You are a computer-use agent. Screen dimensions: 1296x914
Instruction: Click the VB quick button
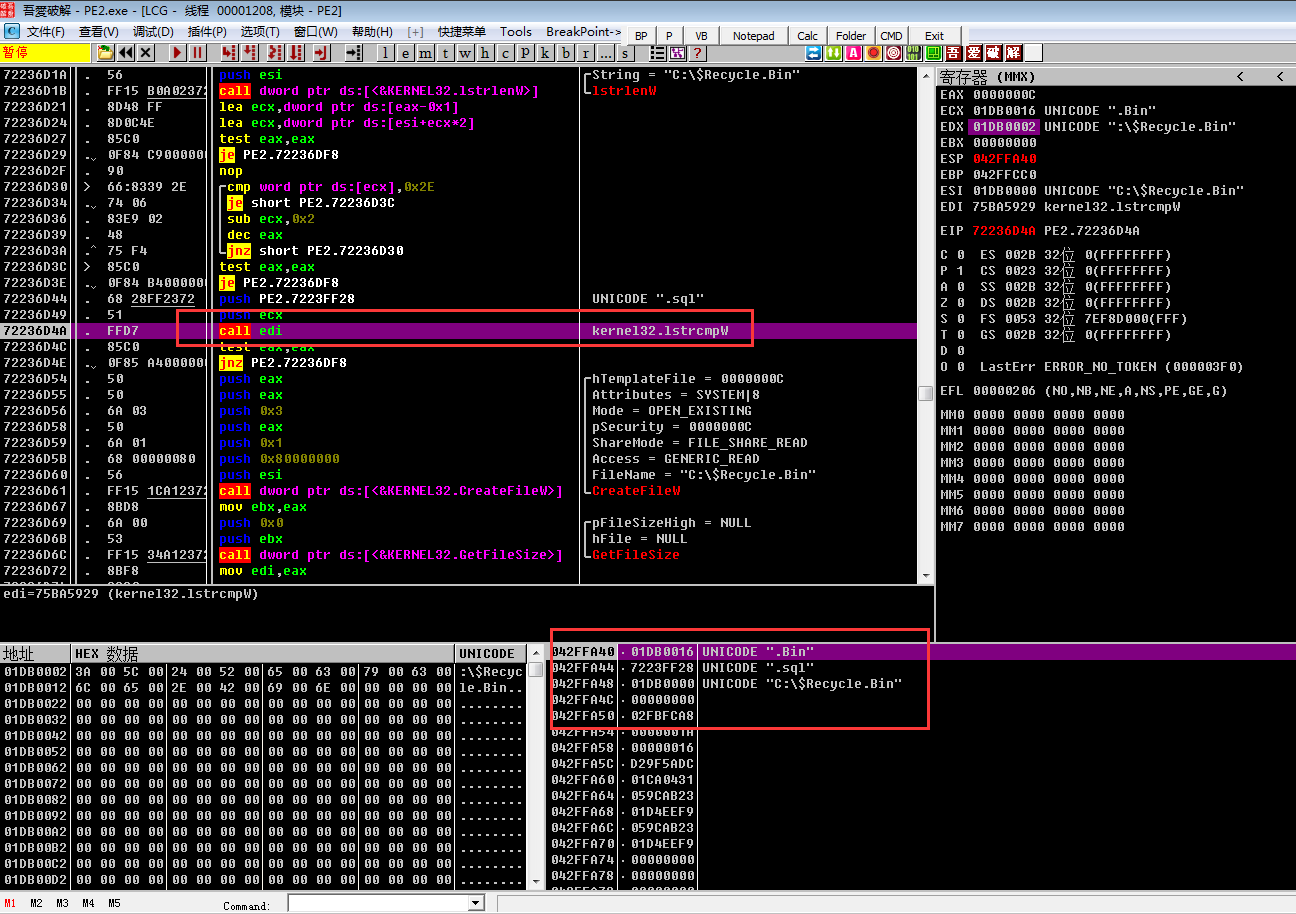[x=701, y=36]
